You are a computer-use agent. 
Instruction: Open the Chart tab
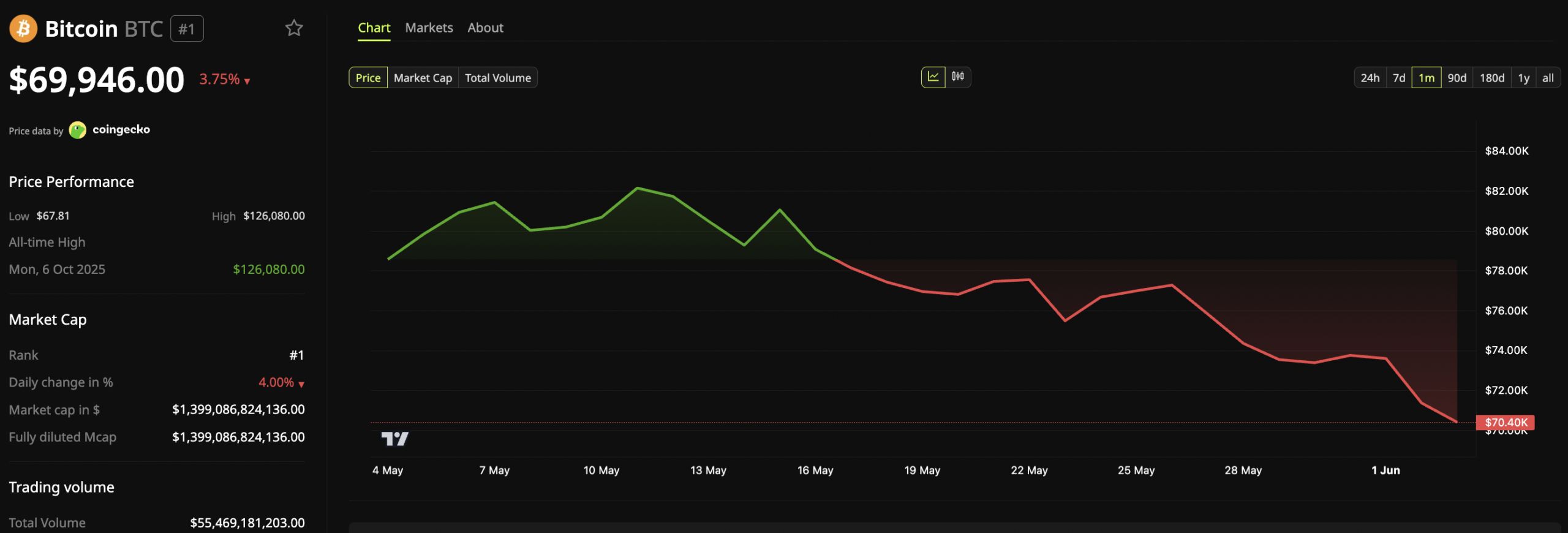pyautogui.click(x=374, y=28)
